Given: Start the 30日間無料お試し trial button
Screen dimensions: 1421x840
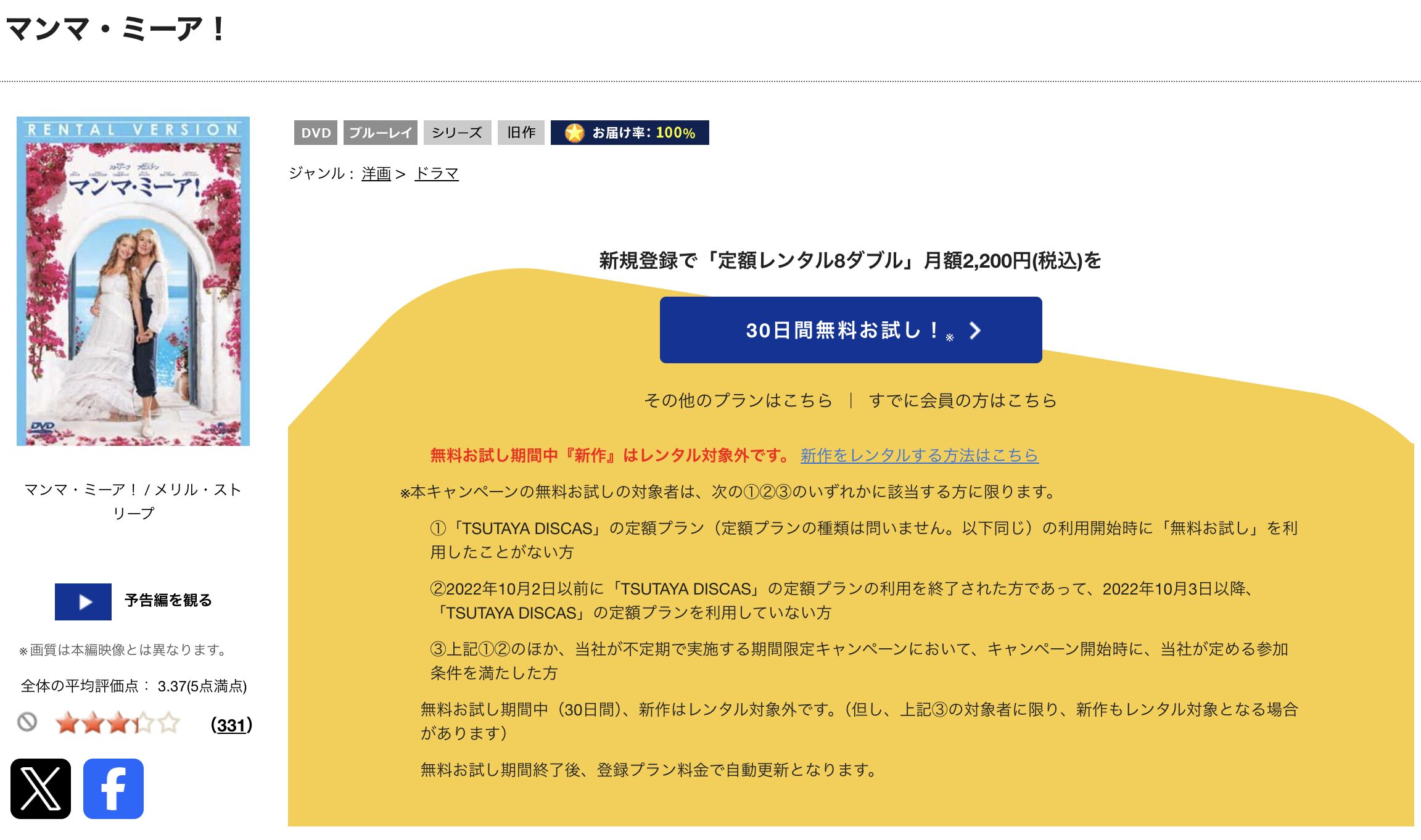Looking at the screenshot, I should (851, 330).
